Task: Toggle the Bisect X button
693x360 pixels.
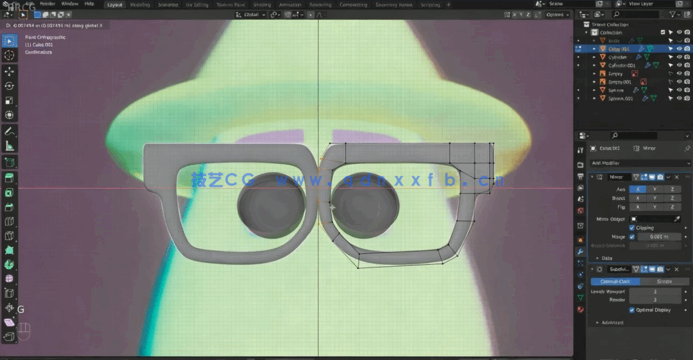Action: tap(638, 198)
